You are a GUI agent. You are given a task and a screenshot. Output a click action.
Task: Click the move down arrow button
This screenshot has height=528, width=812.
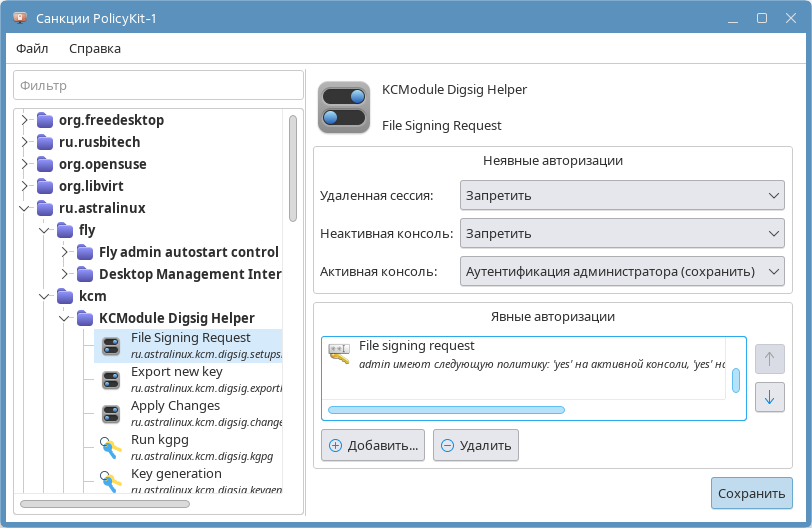[x=769, y=397]
